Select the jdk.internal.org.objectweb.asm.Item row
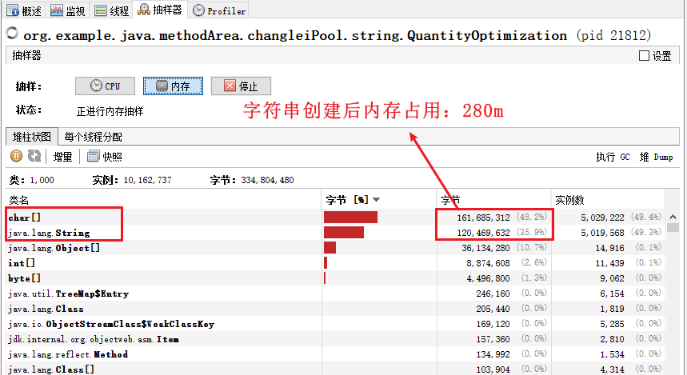The width and height of the screenshot is (687, 375). [335, 339]
